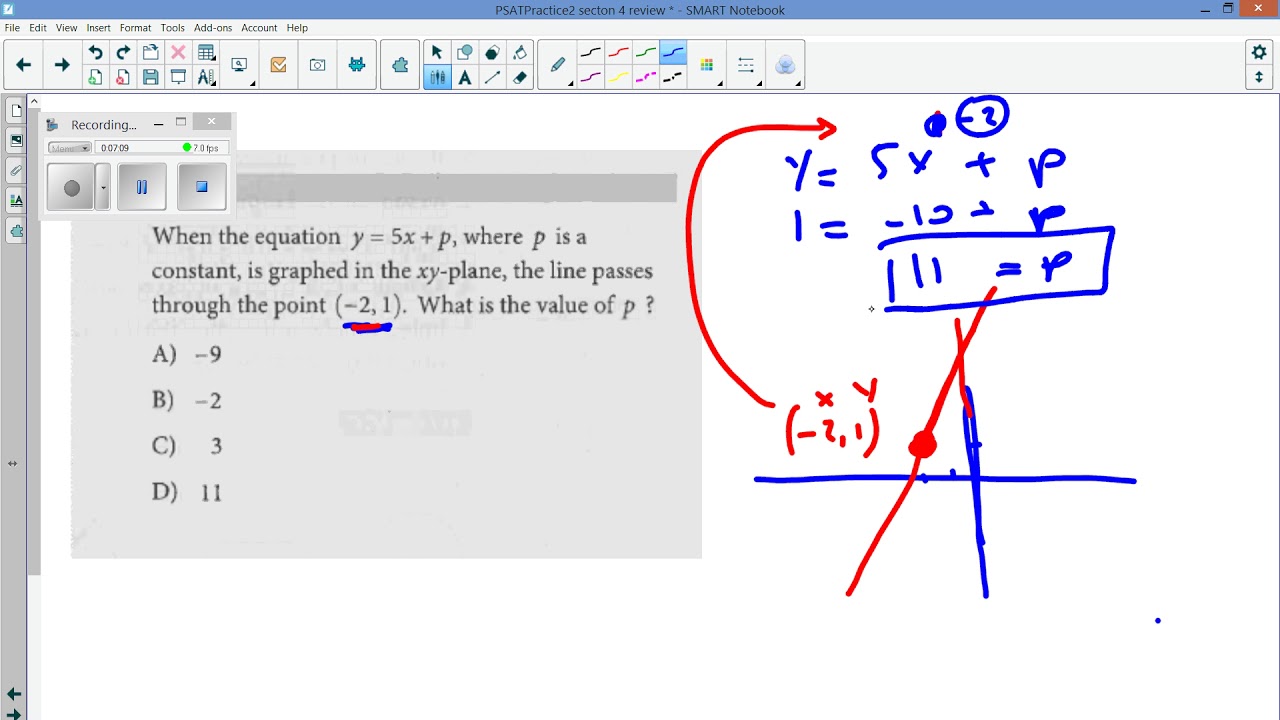The image size is (1280, 720).
Task: Select the Text tool
Action: [x=464, y=77]
